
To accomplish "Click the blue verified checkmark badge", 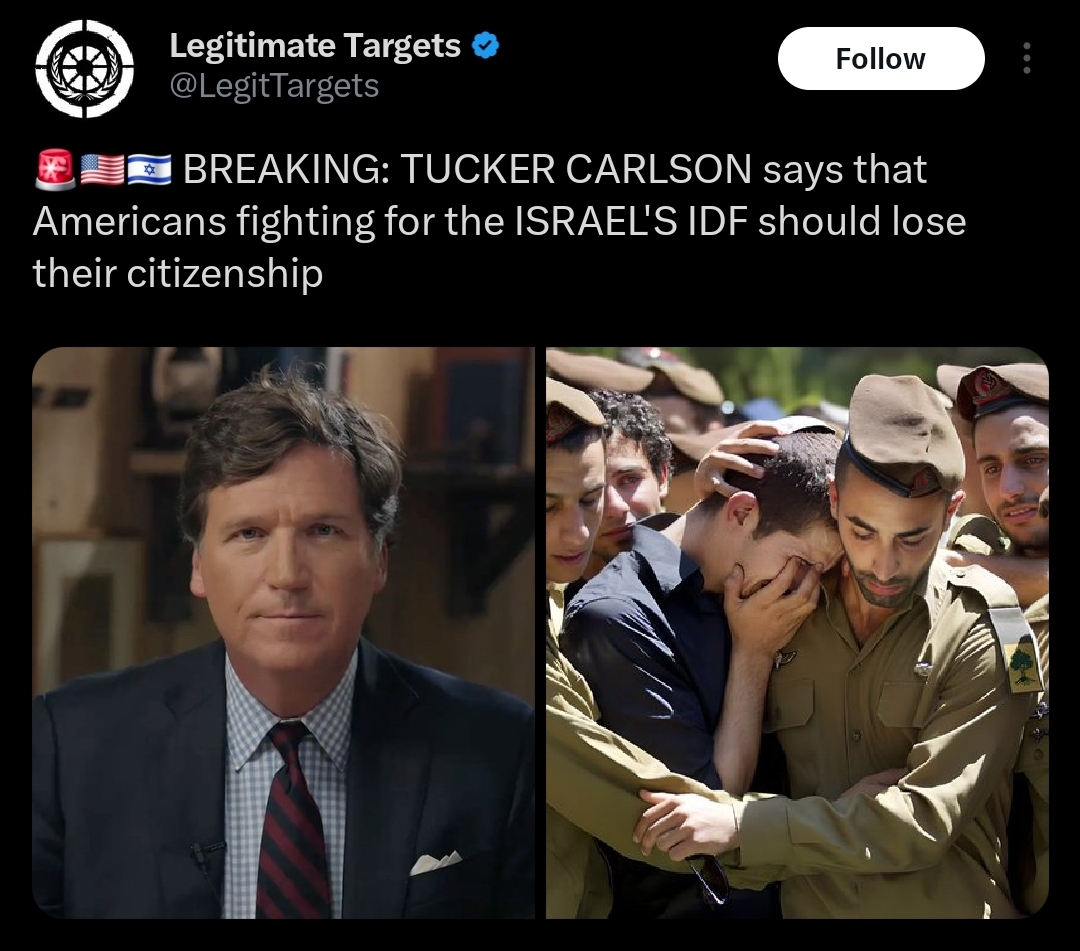I will tap(486, 45).
